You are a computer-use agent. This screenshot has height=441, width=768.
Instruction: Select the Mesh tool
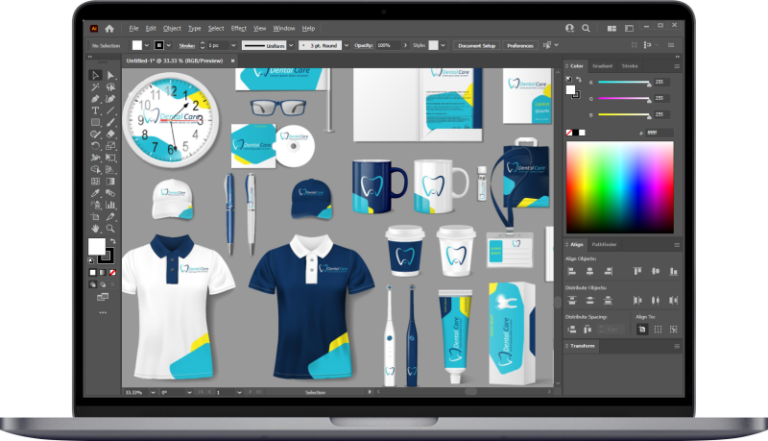click(96, 181)
